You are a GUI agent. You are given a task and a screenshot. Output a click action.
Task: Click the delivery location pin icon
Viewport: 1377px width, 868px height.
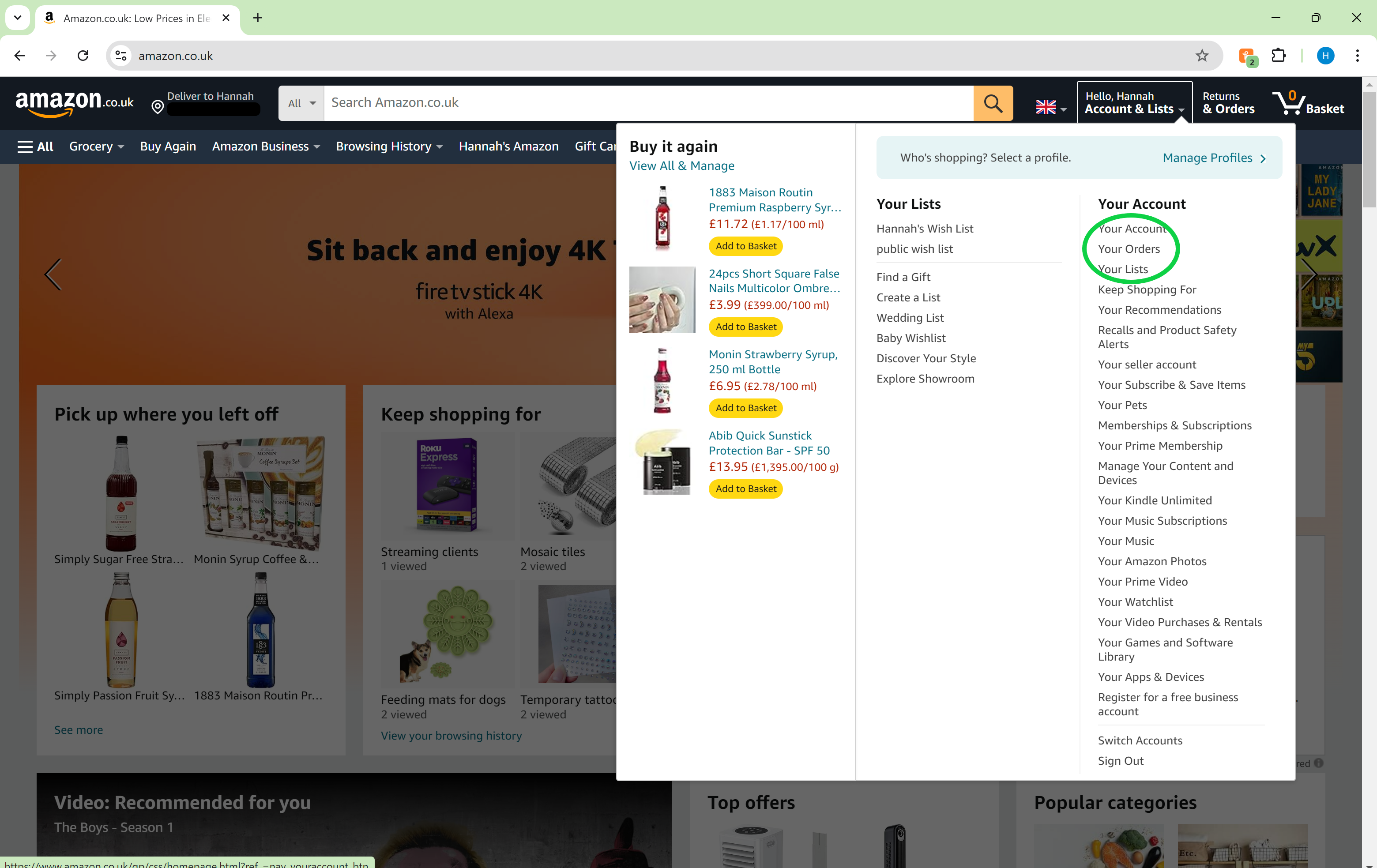(157, 107)
